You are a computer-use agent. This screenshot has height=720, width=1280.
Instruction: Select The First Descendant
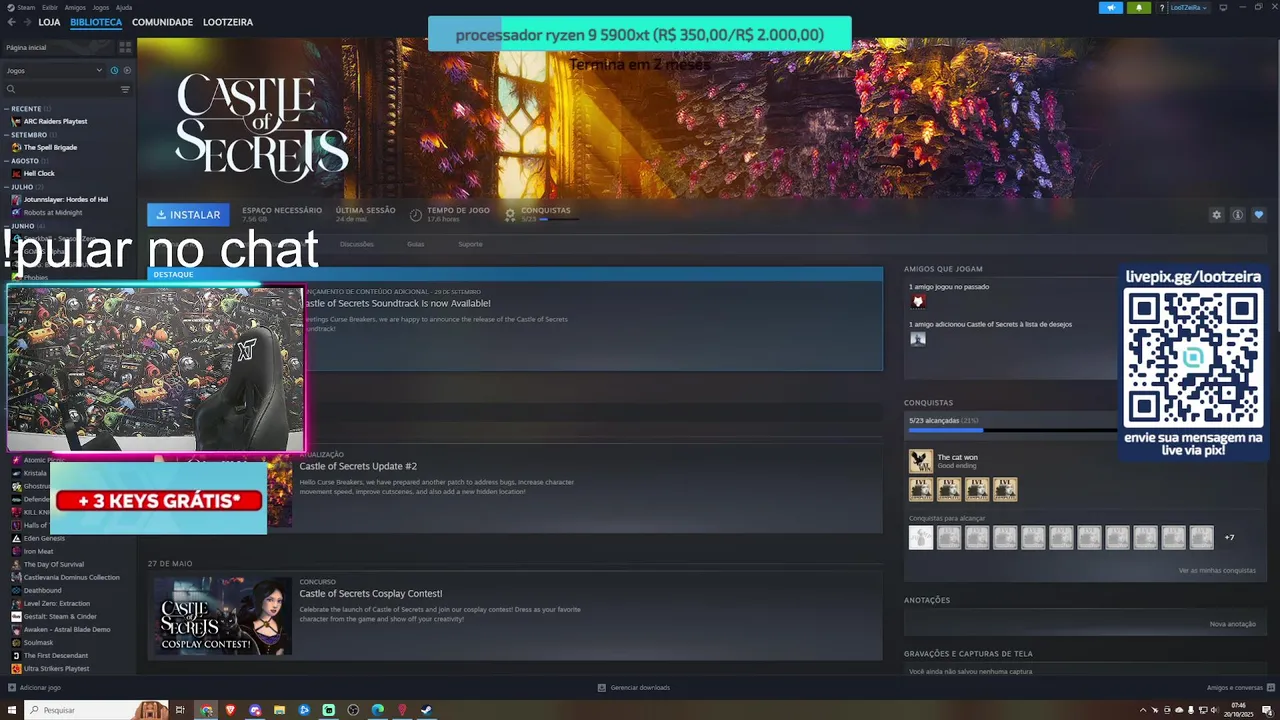click(x=55, y=655)
